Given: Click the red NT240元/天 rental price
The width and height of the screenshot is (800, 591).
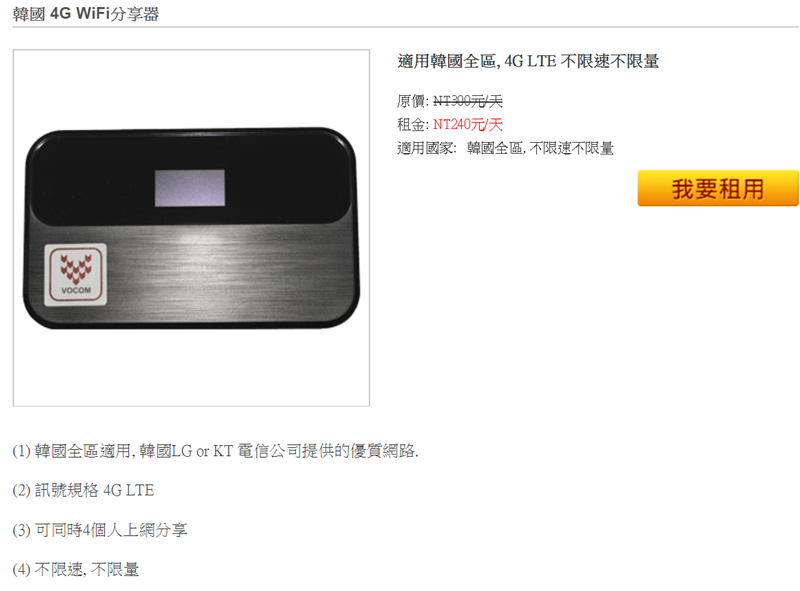Looking at the screenshot, I should point(468,124).
